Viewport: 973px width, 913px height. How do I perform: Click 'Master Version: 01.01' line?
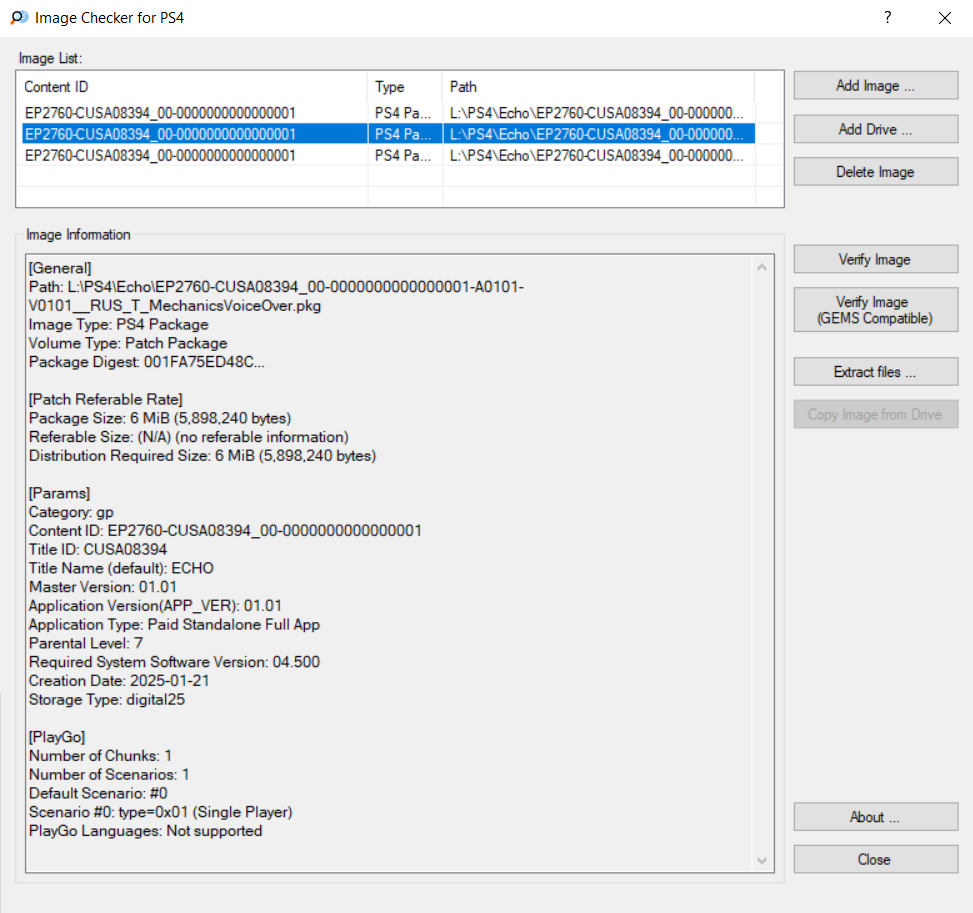pos(103,587)
